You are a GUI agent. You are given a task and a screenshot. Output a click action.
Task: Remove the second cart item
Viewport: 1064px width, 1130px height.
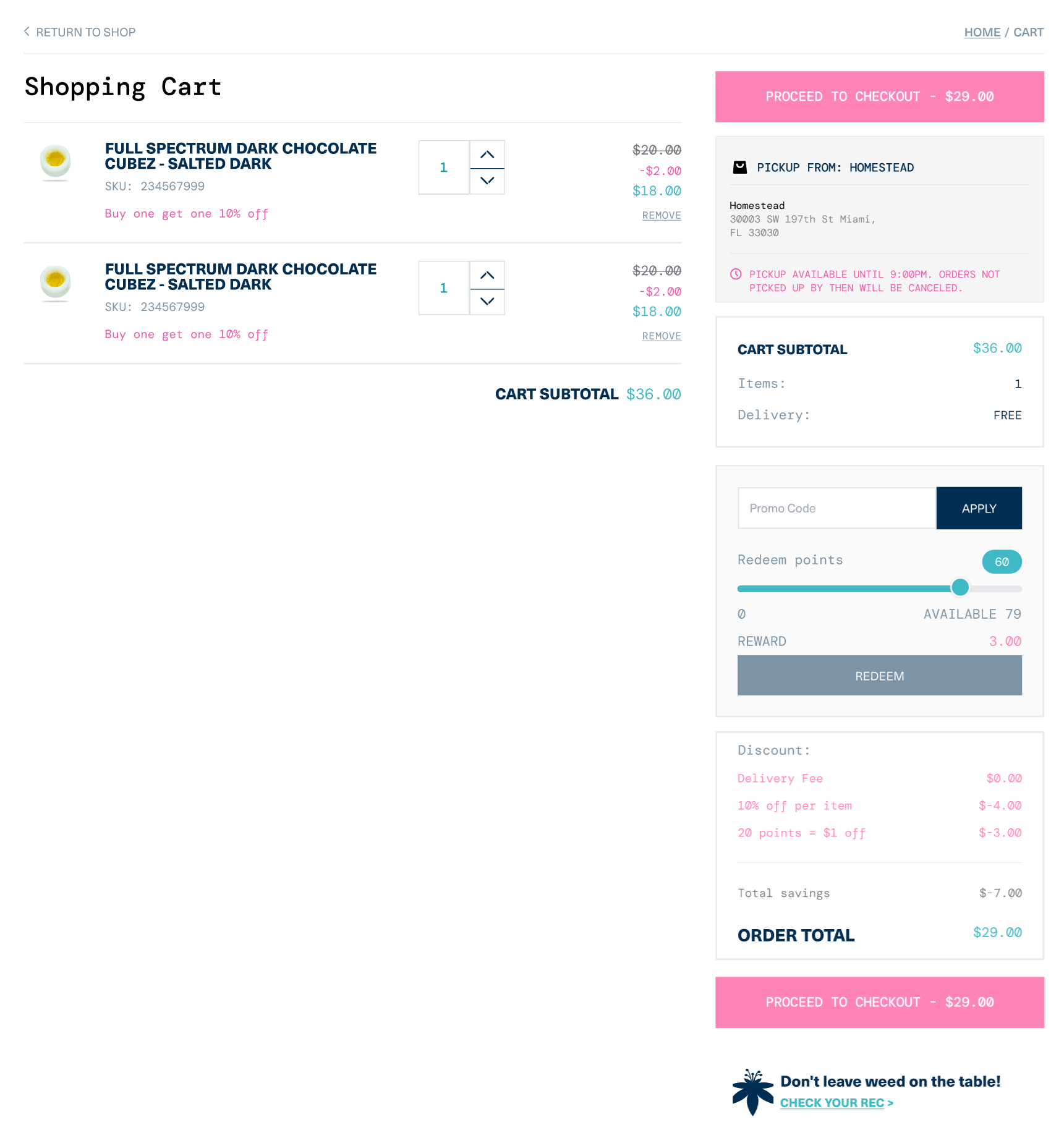tap(662, 336)
